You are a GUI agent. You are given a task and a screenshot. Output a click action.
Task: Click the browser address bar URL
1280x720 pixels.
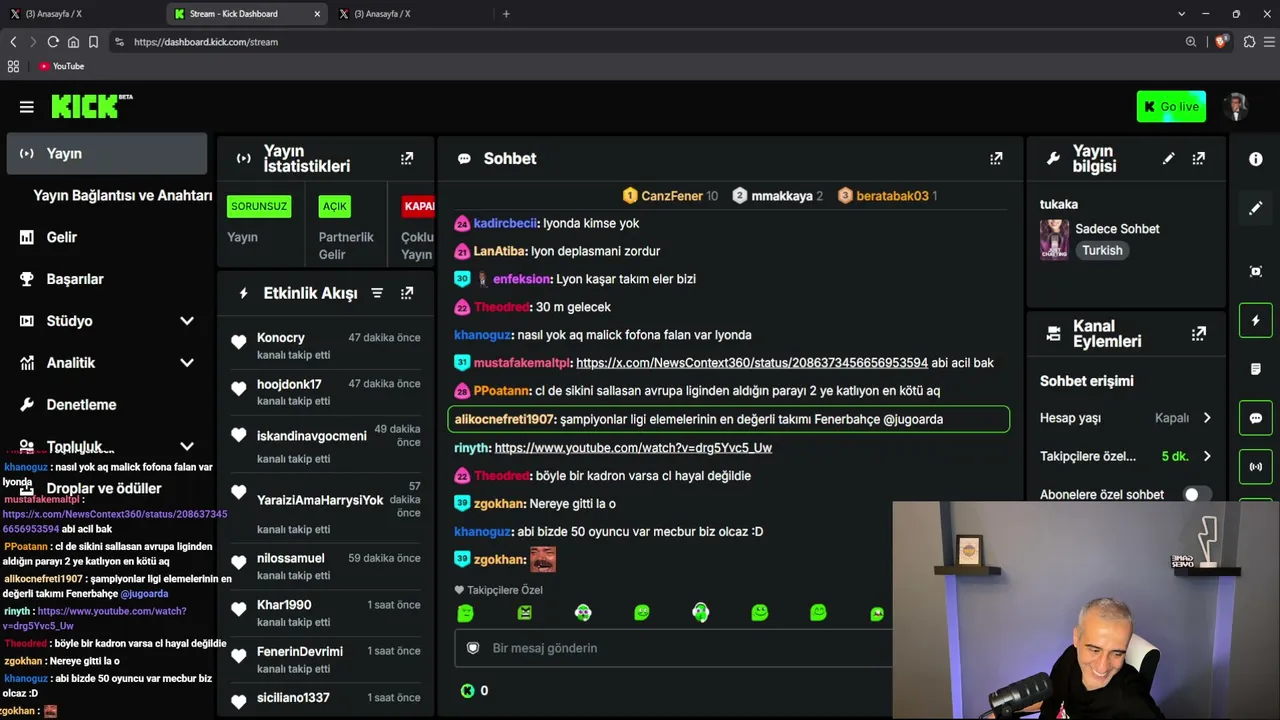coord(206,42)
